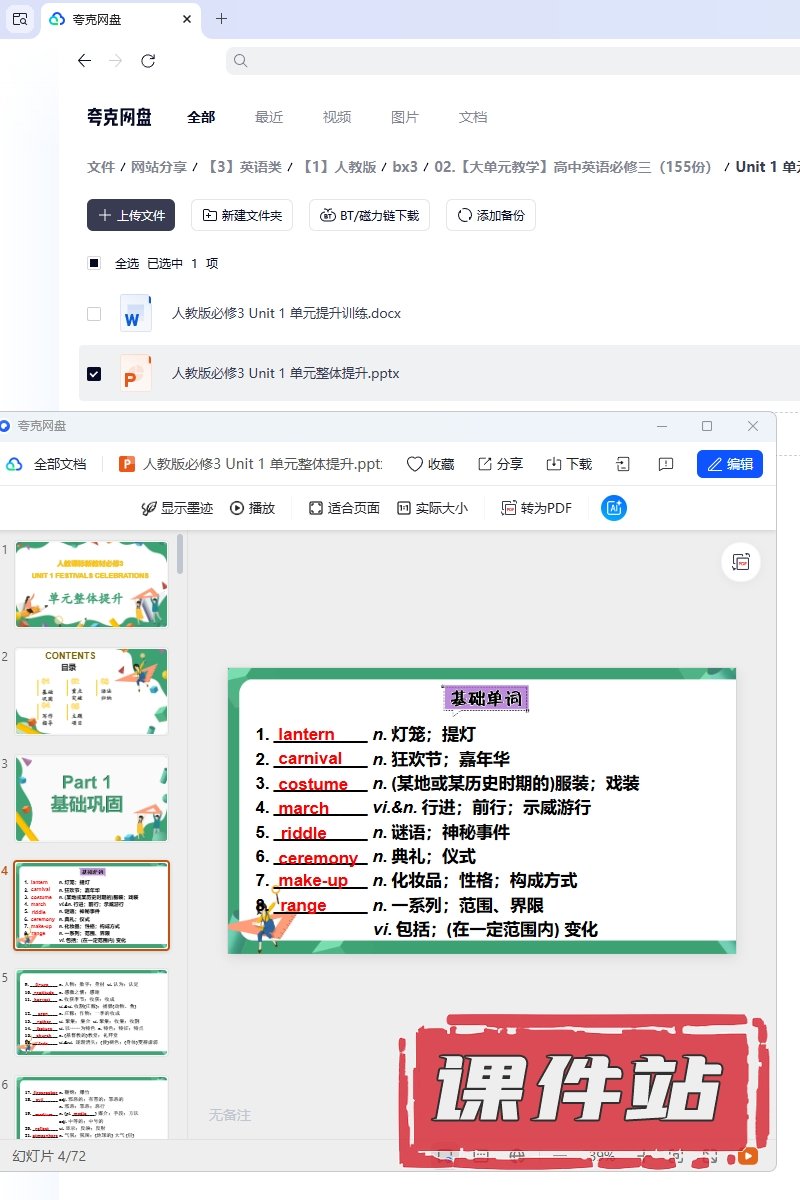Click the feedback icon beside 编辑
Screen dimensions: 800x1200
coord(666,464)
